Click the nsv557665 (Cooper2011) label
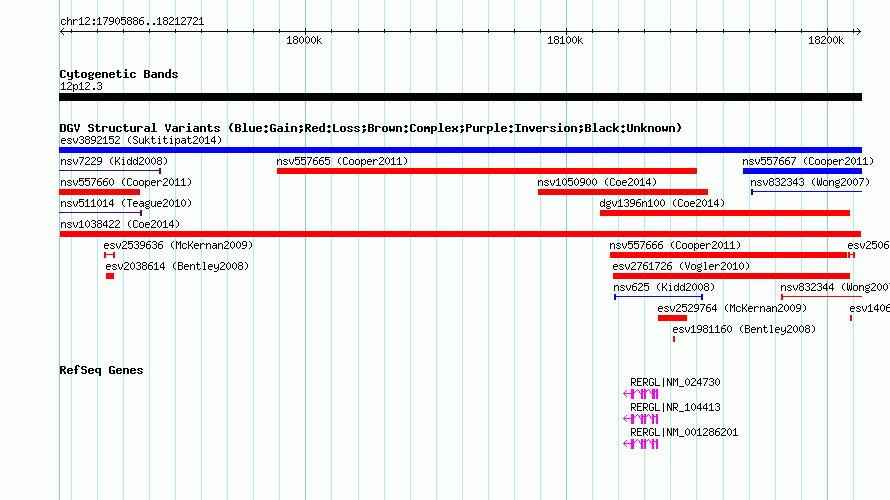 tap(342, 161)
